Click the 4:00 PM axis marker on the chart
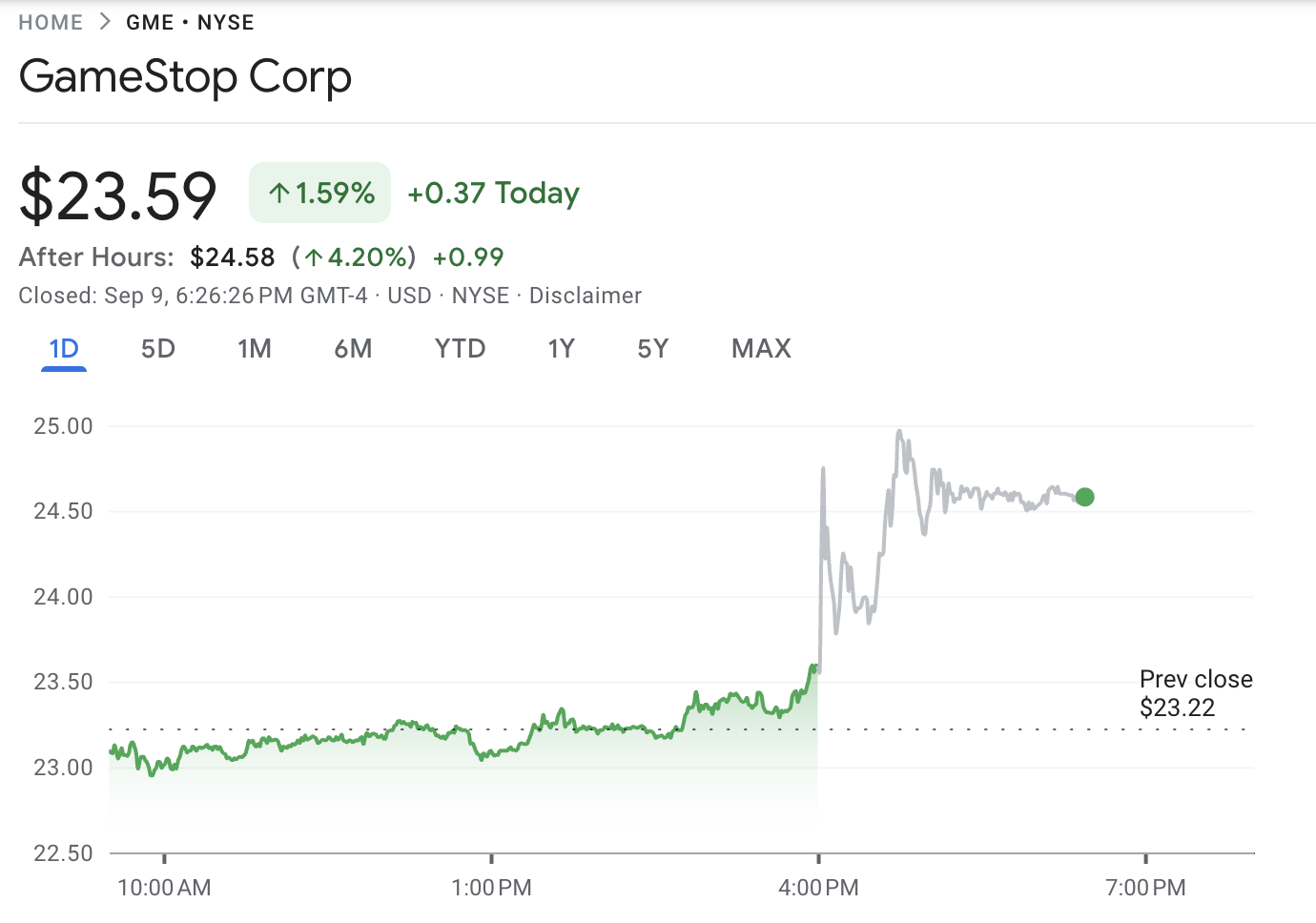The height and width of the screenshot is (923, 1316). click(818, 887)
